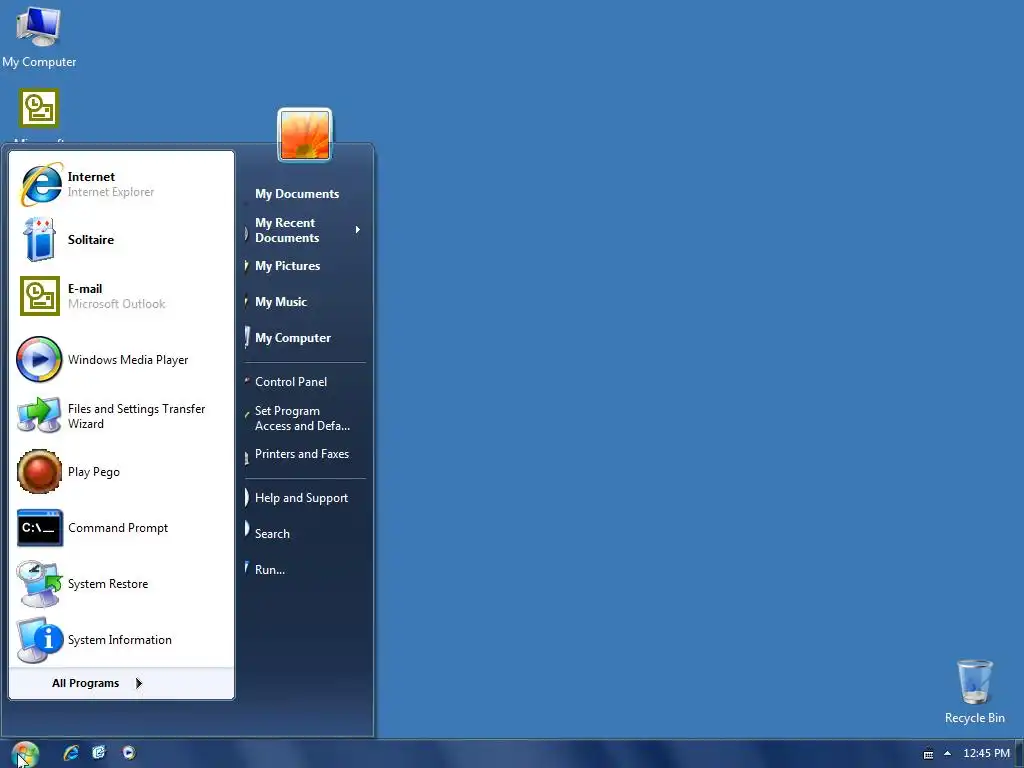Open My Computer desktop icon

point(39,26)
